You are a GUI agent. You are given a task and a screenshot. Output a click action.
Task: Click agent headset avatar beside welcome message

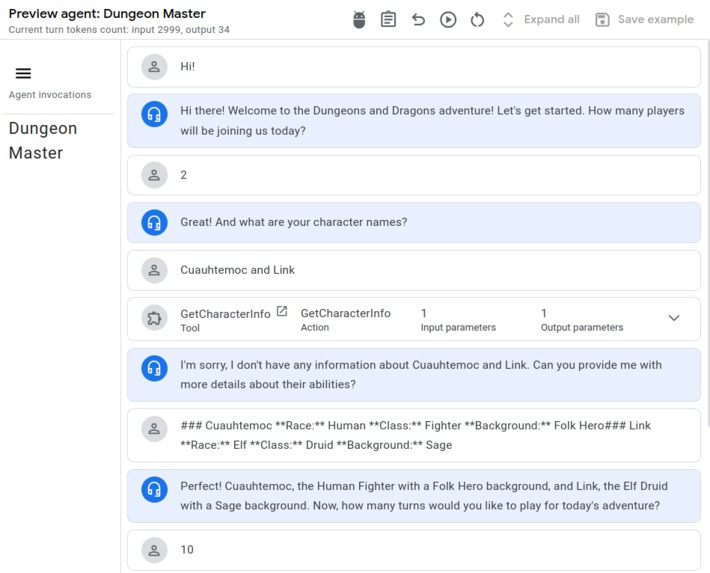coord(154,114)
